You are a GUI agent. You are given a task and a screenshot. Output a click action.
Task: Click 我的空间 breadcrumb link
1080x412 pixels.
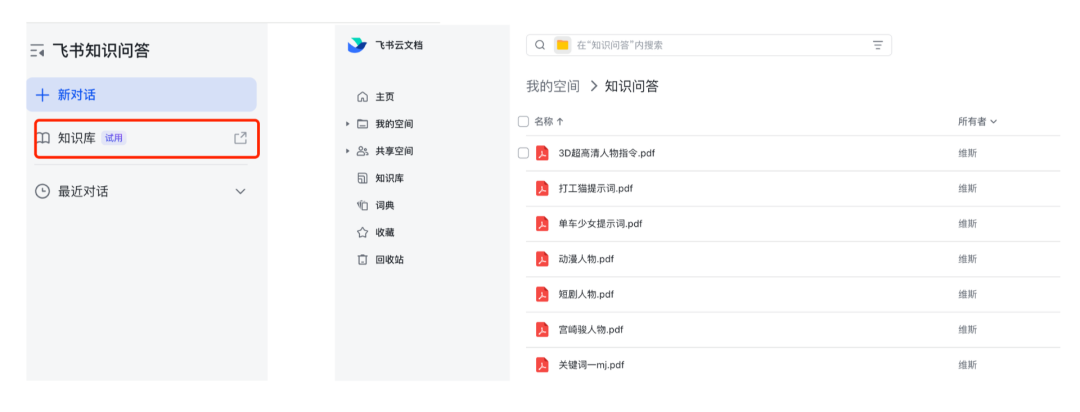tap(552, 86)
